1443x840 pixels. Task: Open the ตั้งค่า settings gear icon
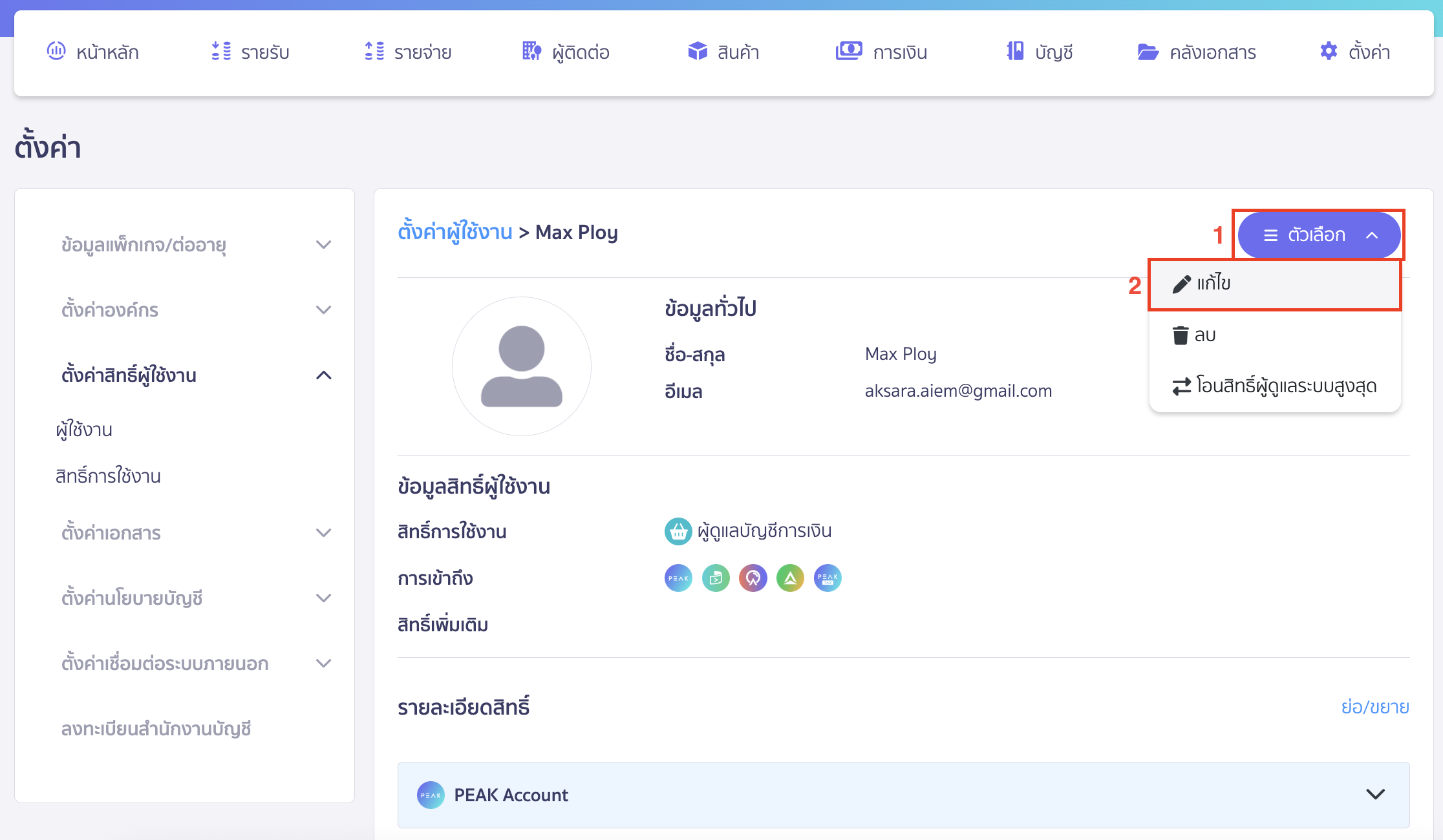pyautogui.click(x=1329, y=51)
